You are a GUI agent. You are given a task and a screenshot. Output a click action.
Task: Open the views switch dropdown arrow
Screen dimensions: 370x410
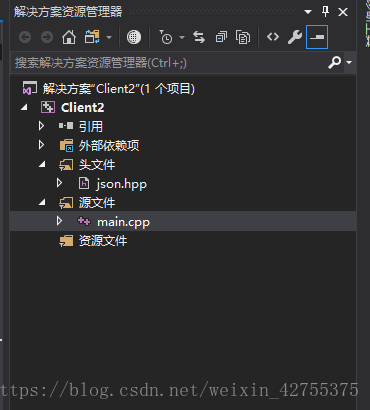pyautogui.click(x=109, y=37)
